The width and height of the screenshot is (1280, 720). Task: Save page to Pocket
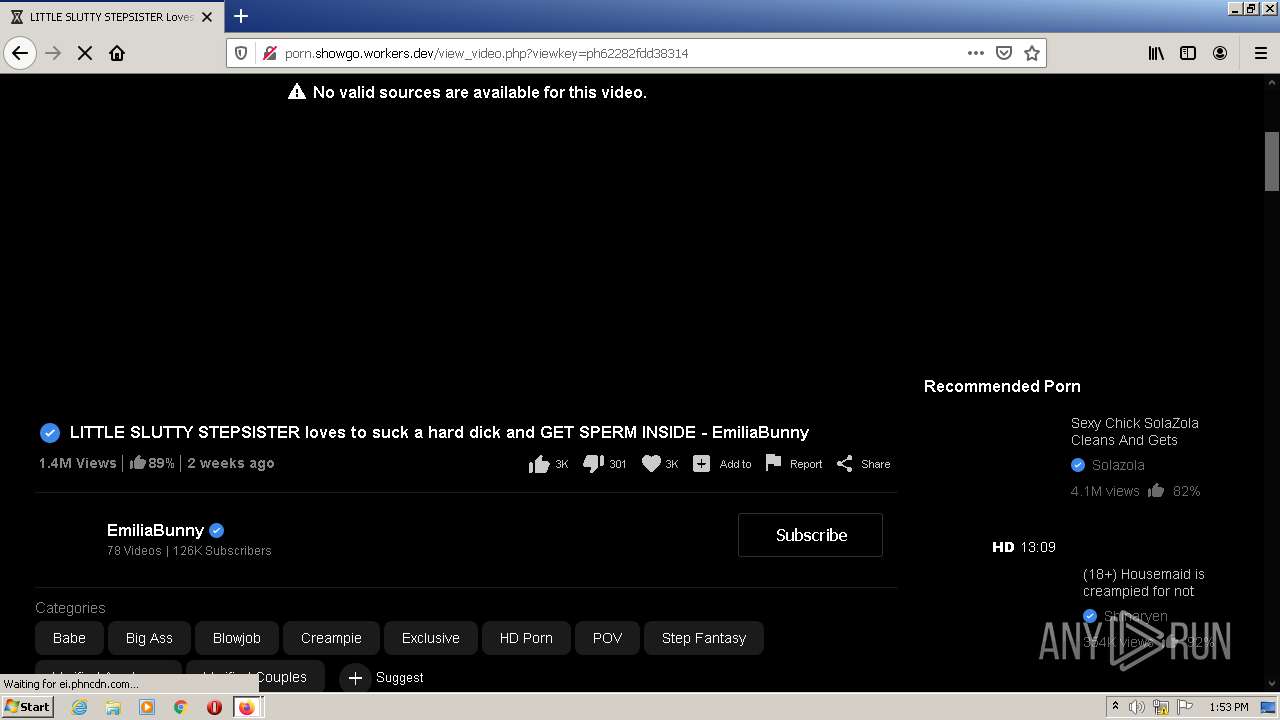(x=1004, y=53)
